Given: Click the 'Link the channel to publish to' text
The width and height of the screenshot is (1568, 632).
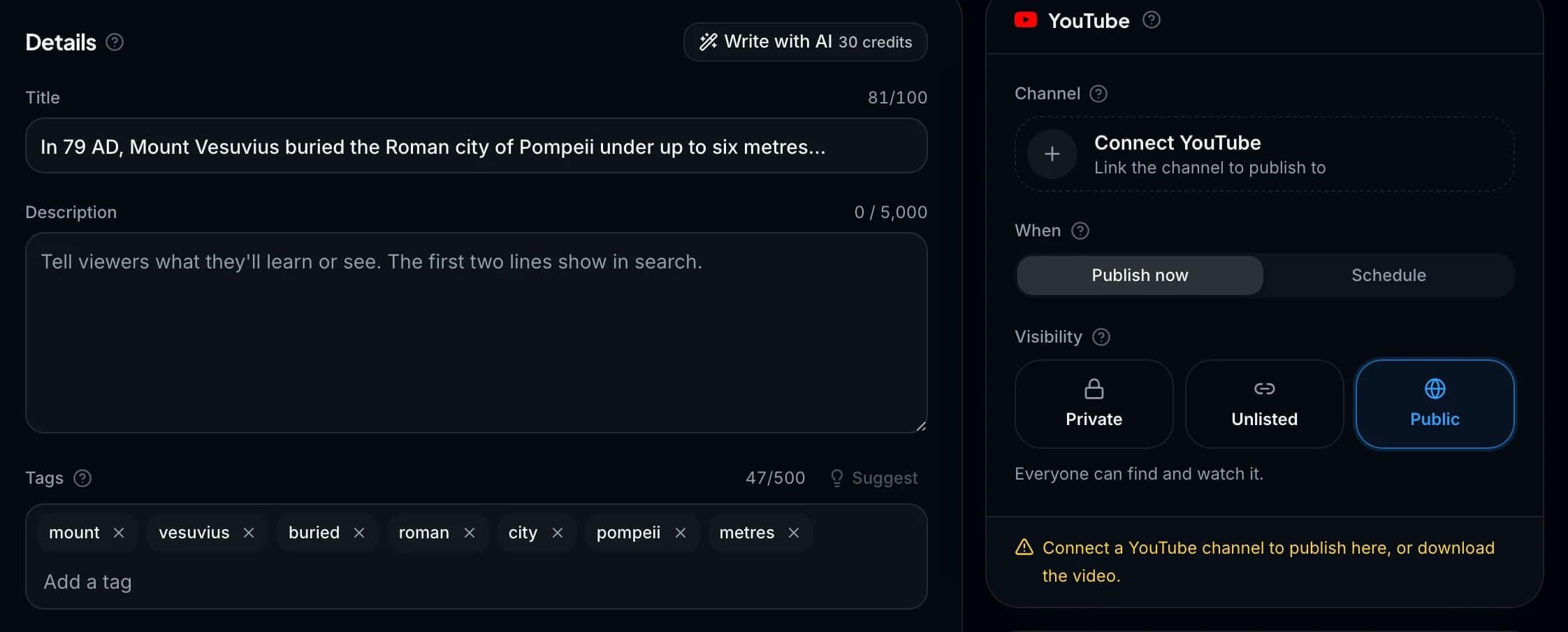Looking at the screenshot, I should tap(1210, 168).
